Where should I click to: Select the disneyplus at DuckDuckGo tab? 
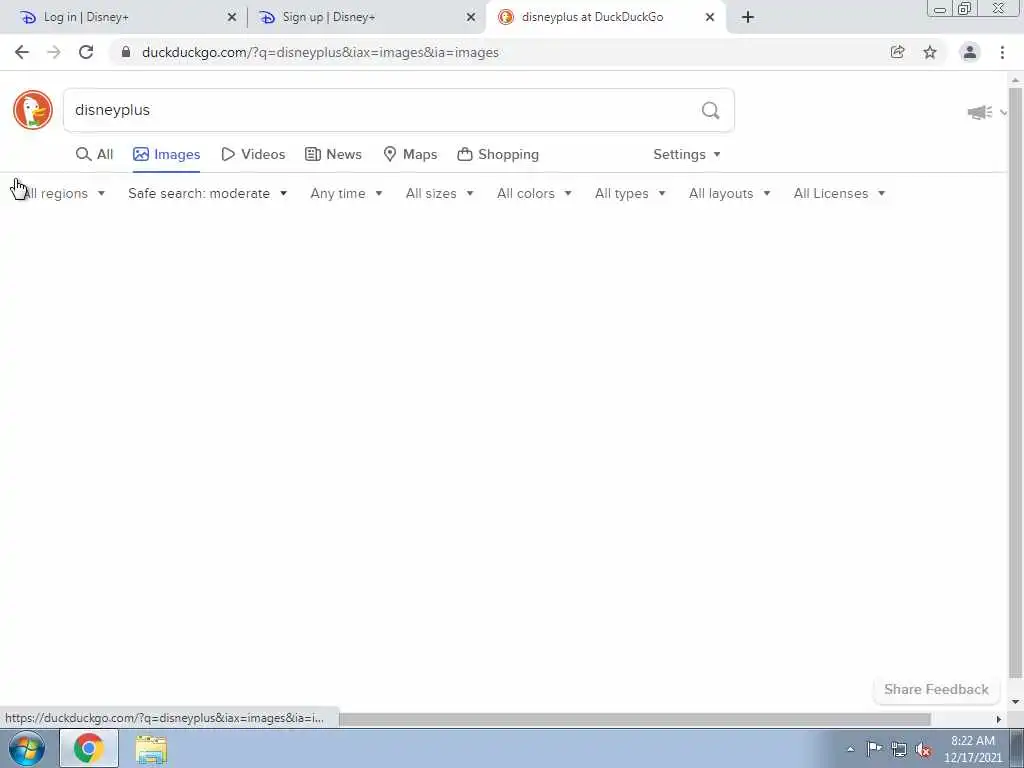(605, 17)
